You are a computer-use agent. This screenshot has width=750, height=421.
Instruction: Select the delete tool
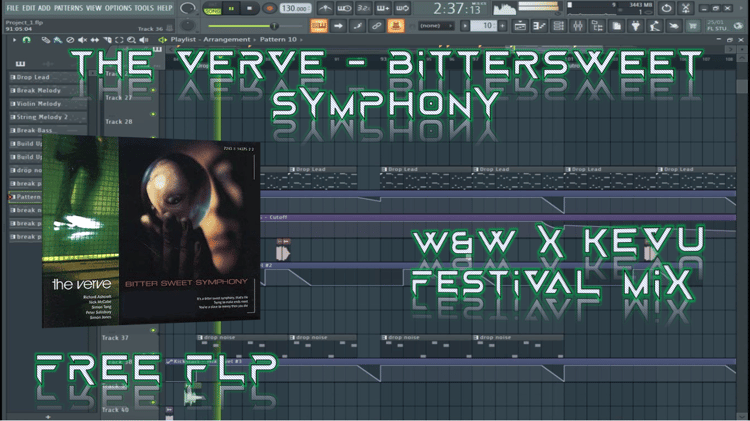70,40
